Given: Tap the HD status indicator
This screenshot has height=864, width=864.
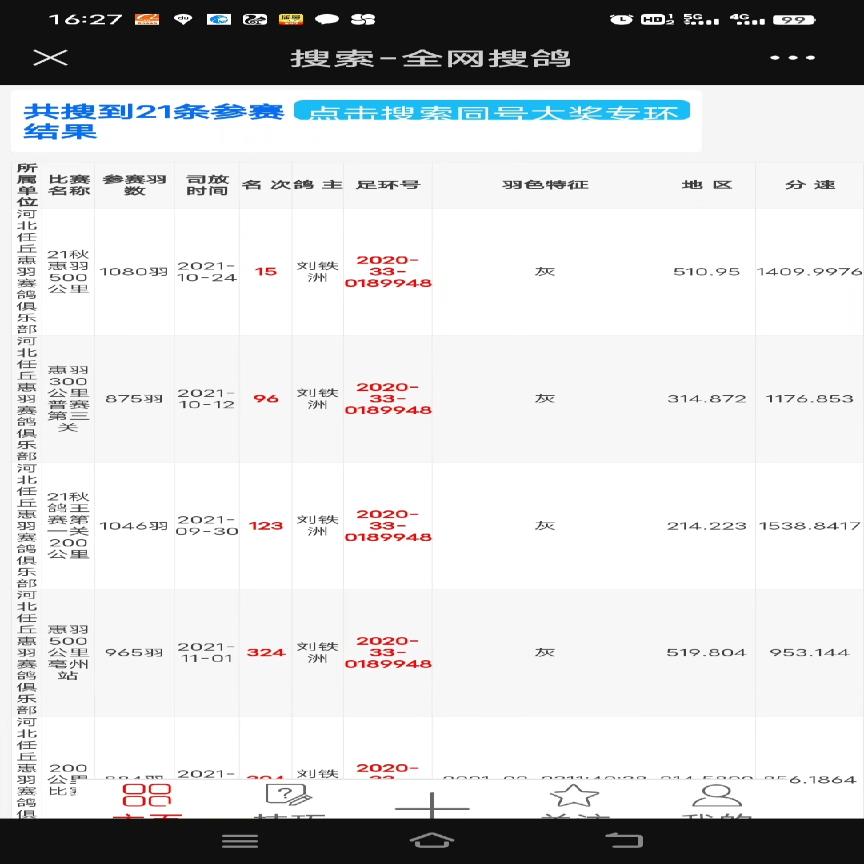Looking at the screenshot, I should 657,20.
